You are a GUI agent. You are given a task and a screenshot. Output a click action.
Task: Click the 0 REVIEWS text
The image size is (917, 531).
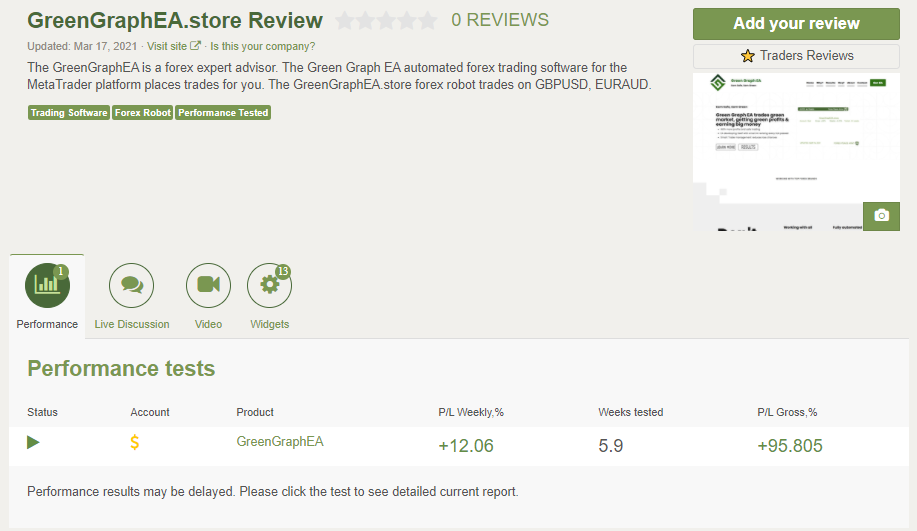(500, 20)
